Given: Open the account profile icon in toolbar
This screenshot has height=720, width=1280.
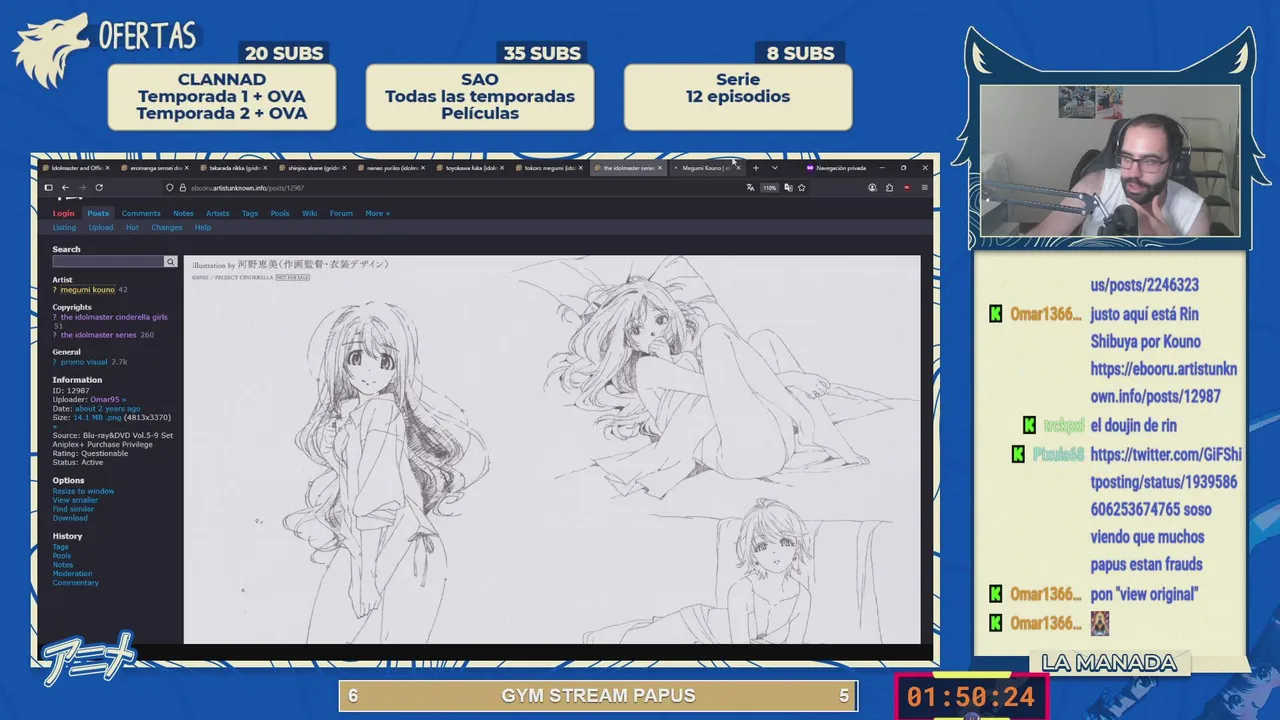Looking at the screenshot, I should (x=872, y=187).
